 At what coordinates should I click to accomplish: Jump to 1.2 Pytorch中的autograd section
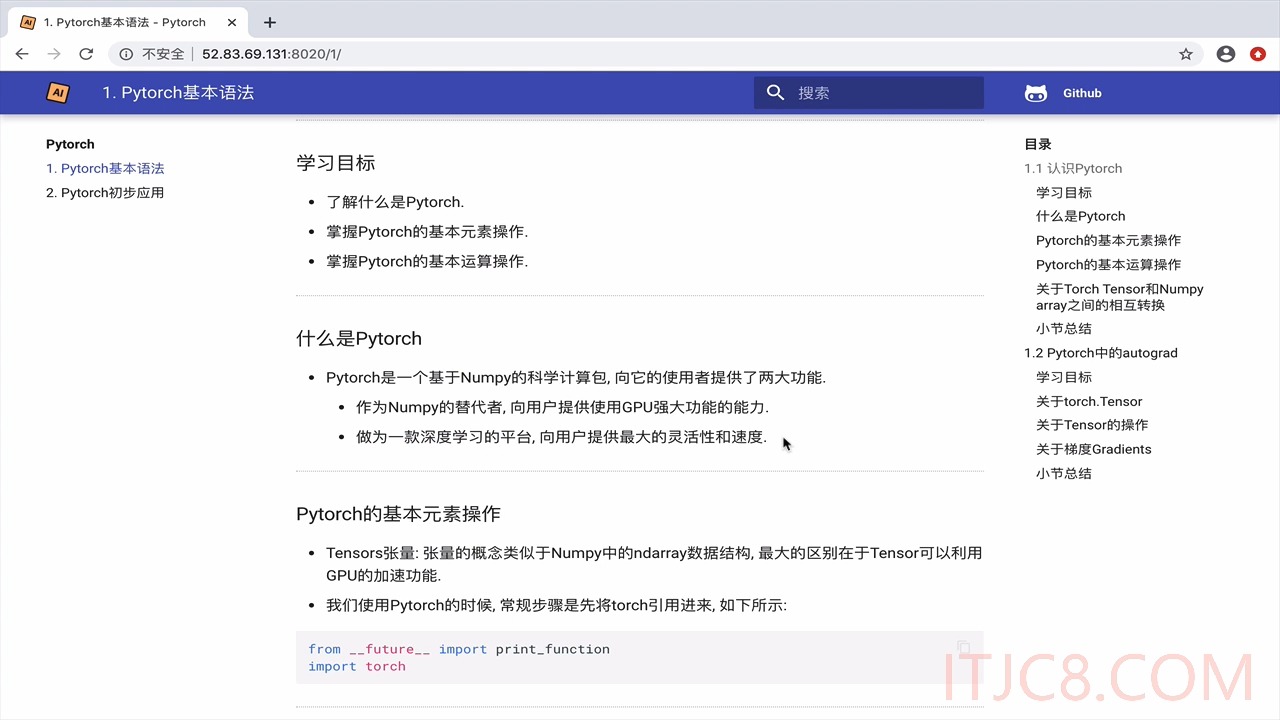1101,353
